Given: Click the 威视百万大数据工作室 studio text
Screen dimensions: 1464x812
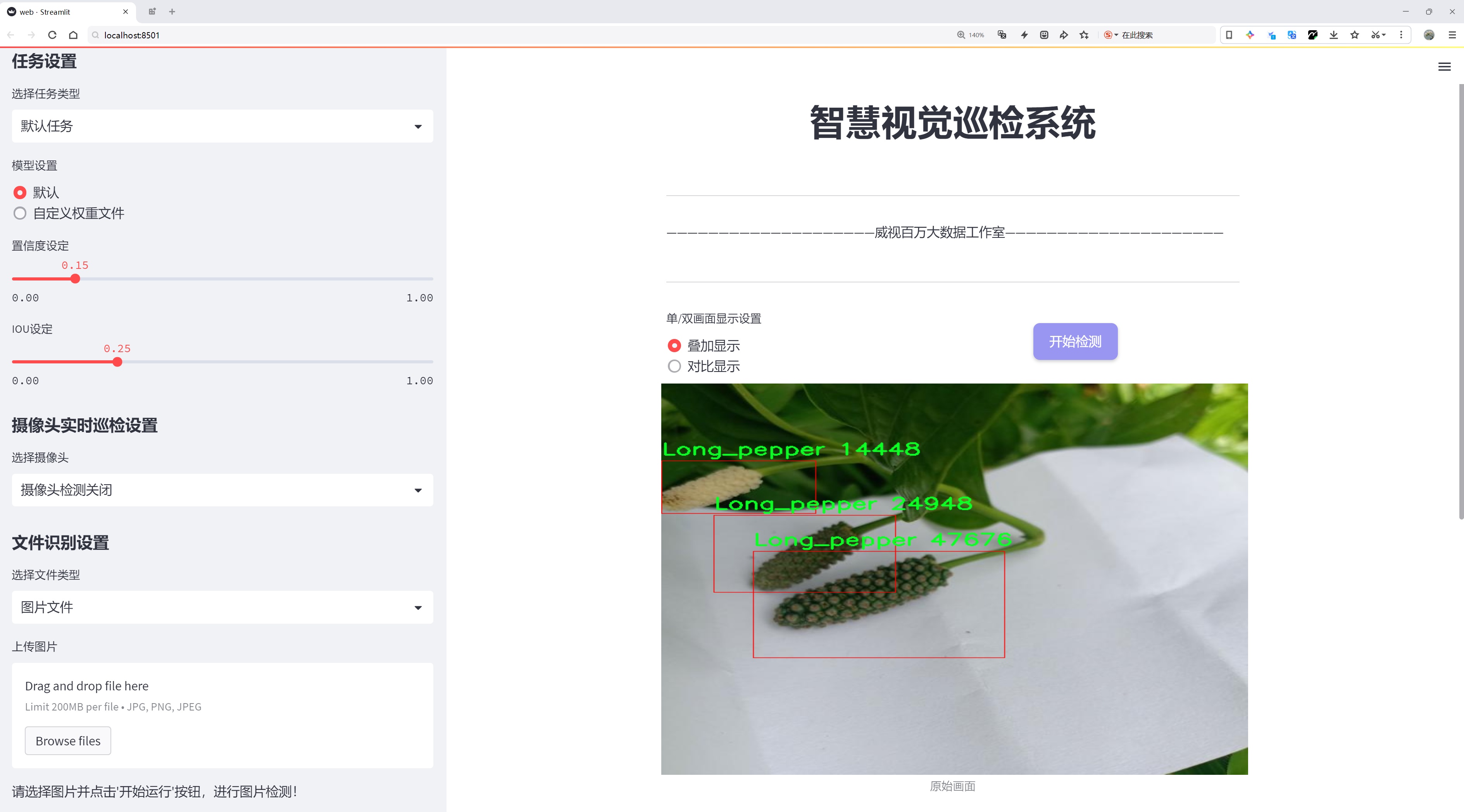Looking at the screenshot, I should coord(940,232).
